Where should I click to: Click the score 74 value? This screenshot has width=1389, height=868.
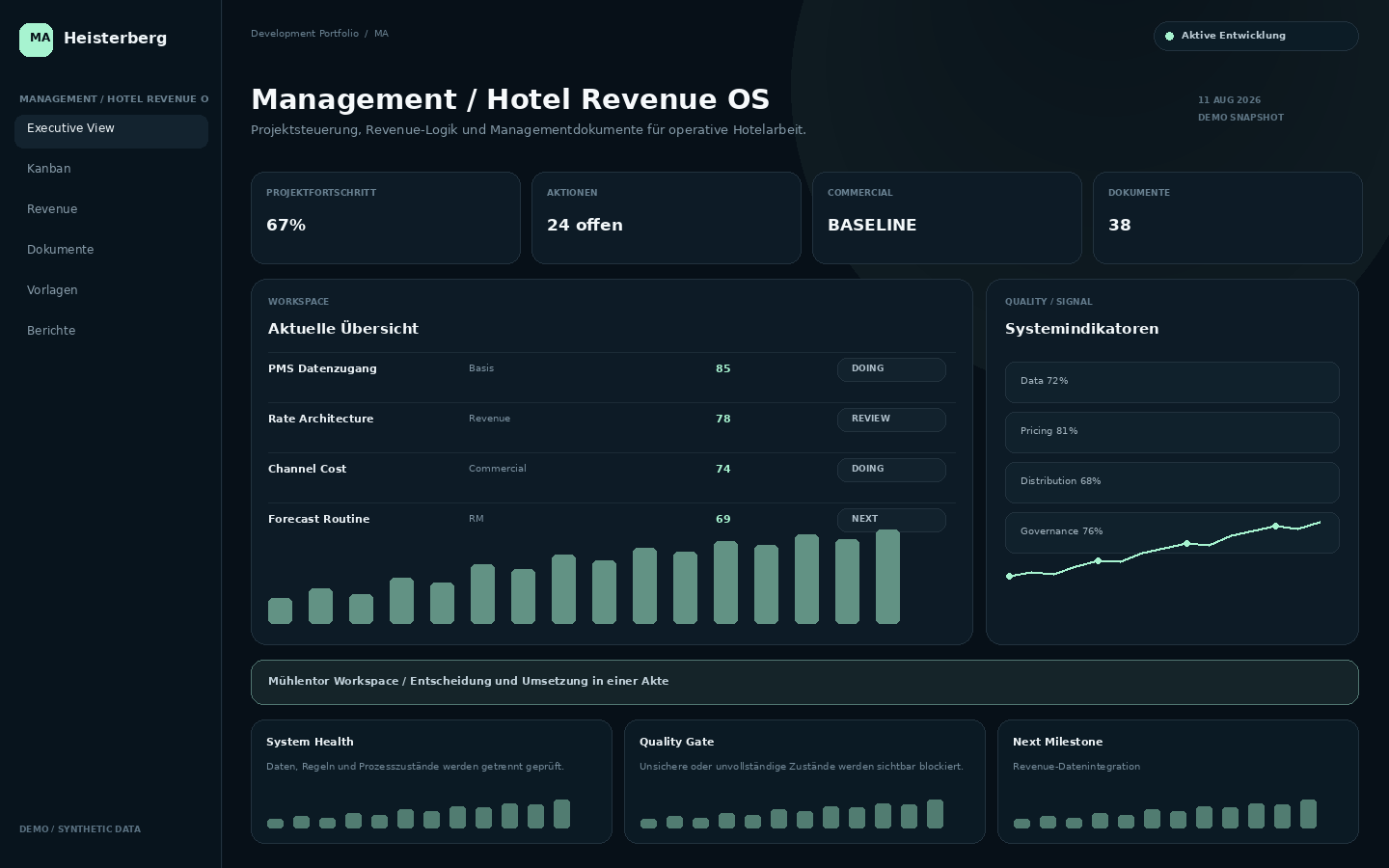point(723,469)
